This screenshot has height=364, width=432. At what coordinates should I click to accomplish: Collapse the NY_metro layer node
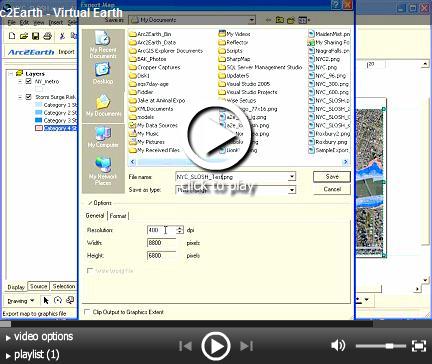click(x=20, y=81)
